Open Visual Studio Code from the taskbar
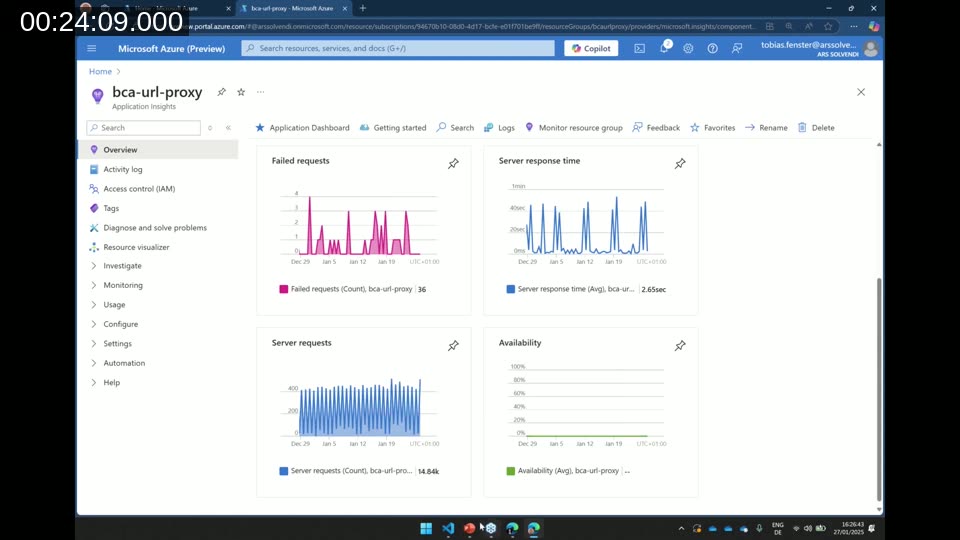Viewport: 960px width, 540px height. pos(448,528)
